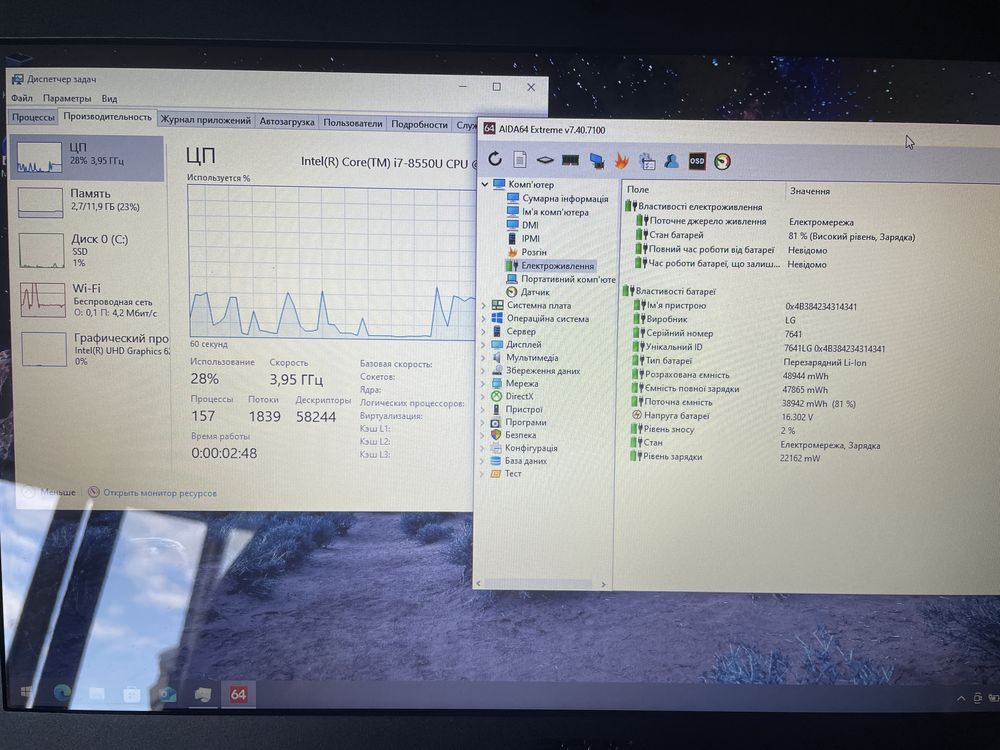Open the Вид menu in Task Manager

click(109, 99)
